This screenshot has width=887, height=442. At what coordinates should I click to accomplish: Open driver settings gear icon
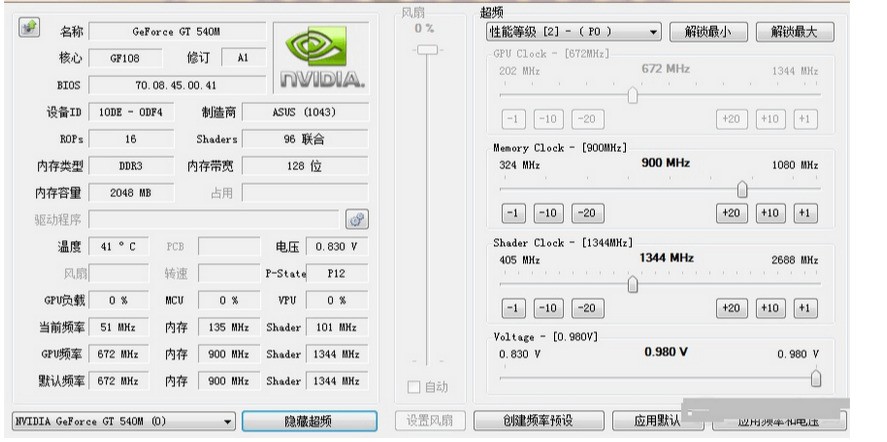[x=357, y=220]
